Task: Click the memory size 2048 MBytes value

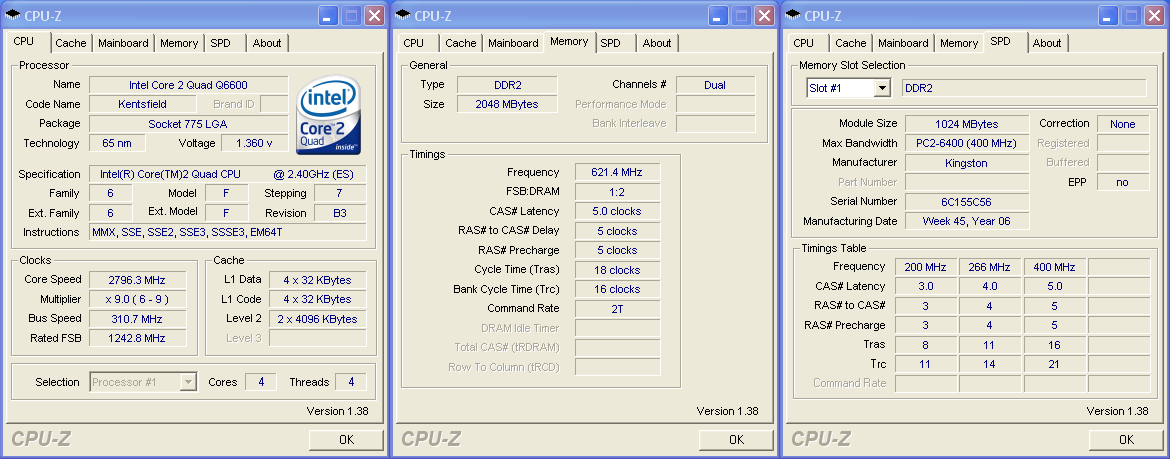Action: [507, 104]
